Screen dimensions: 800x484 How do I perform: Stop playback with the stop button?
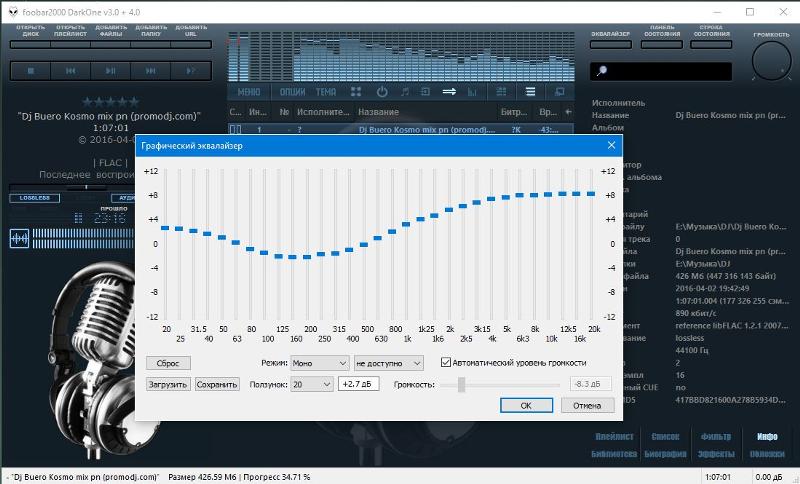(x=31, y=71)
